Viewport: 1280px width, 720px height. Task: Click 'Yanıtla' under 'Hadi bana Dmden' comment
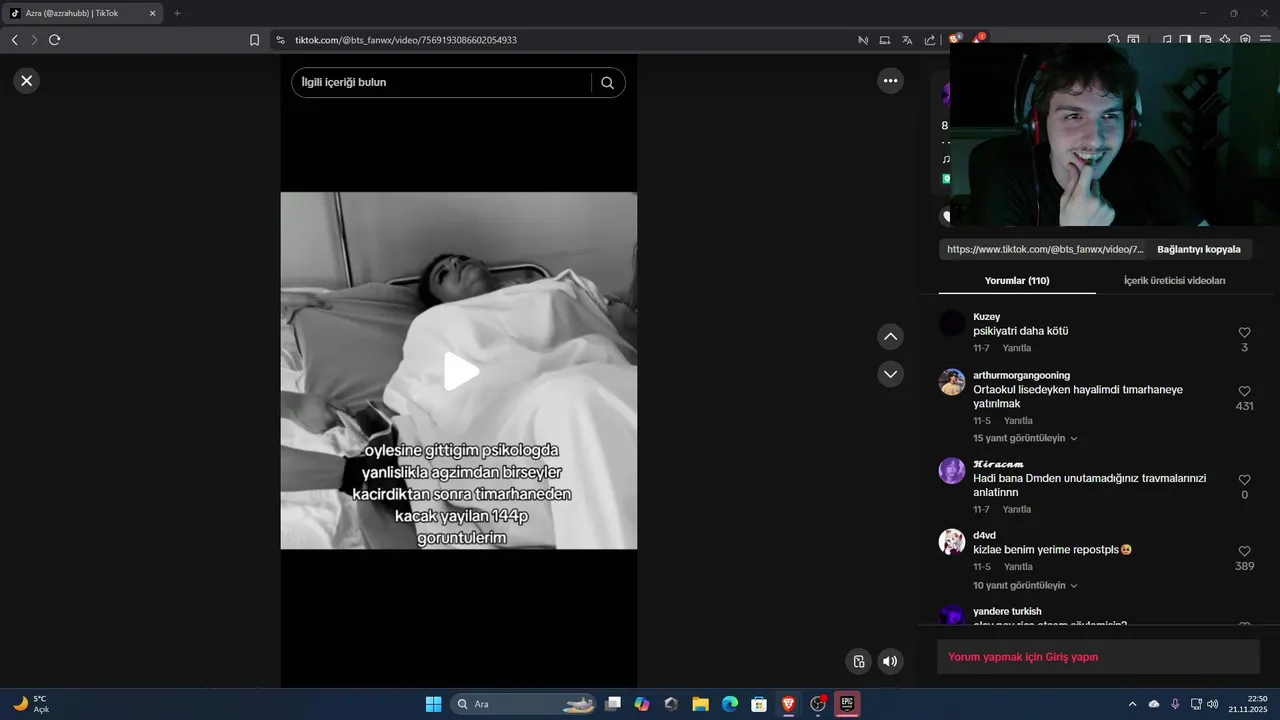[1017, 510]
